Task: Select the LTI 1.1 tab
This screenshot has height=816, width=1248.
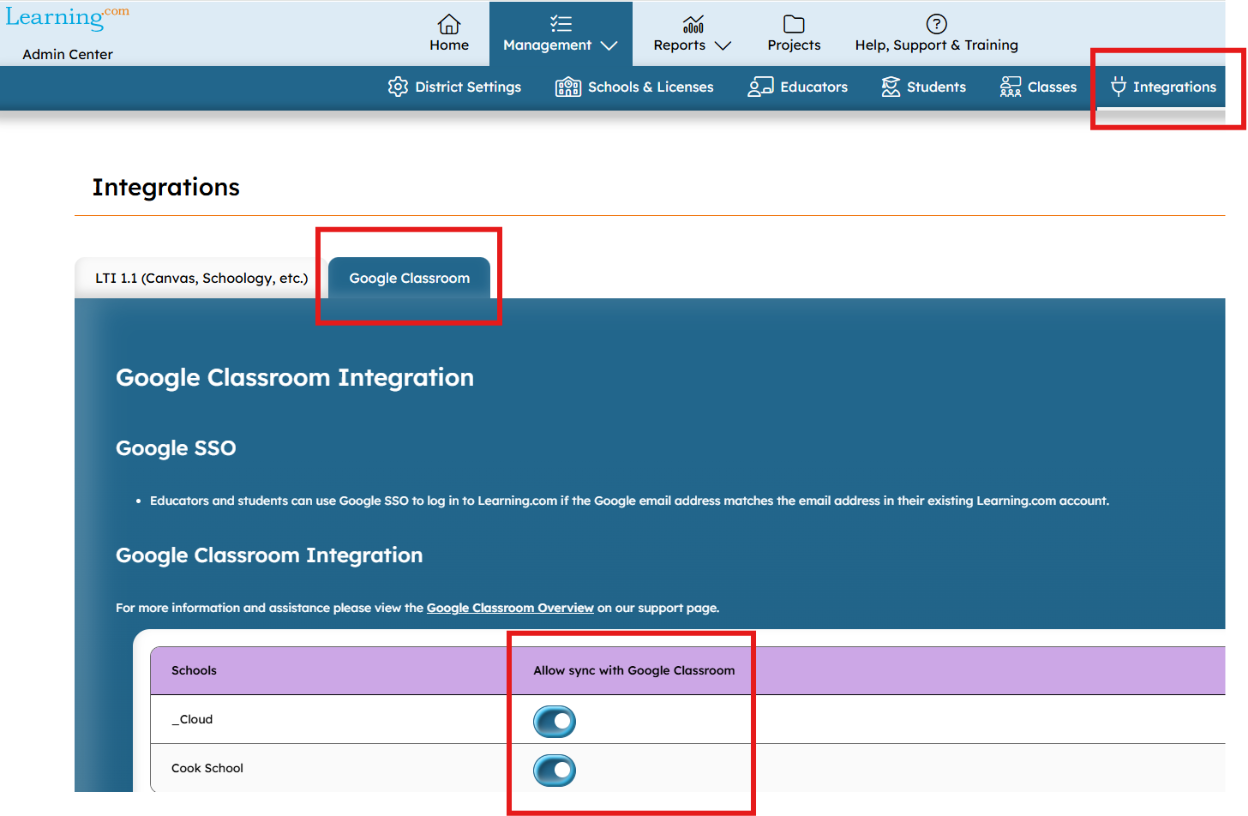Action: pos(202,278)
